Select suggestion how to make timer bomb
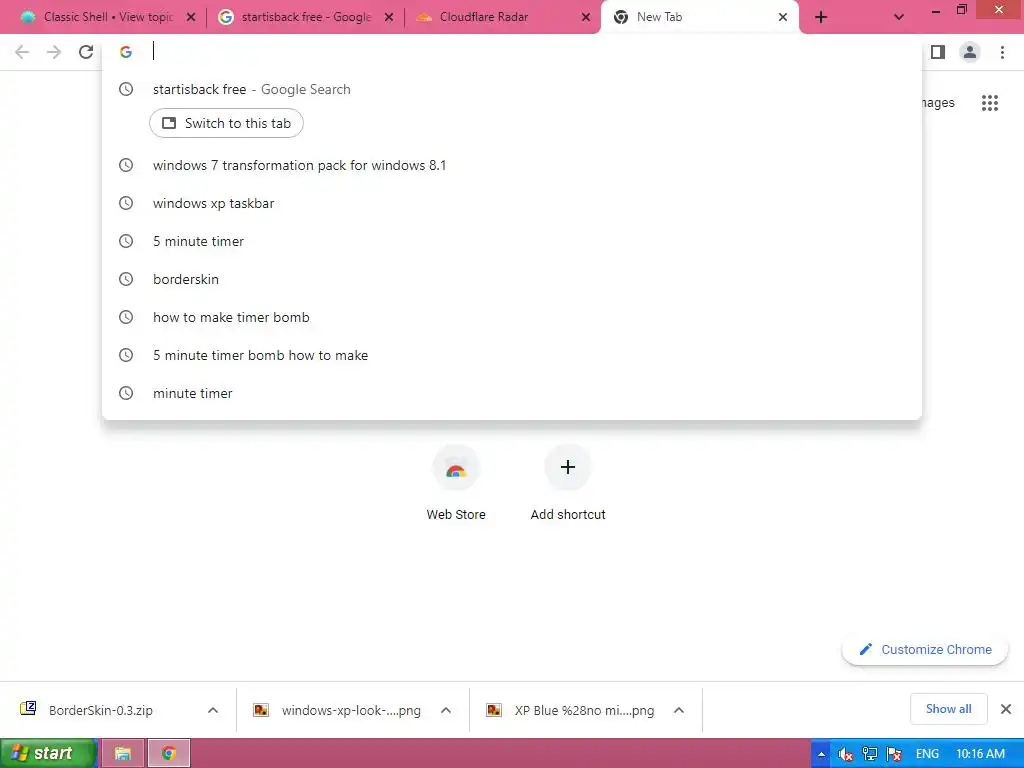Image resolution: width=1024 pixels, height=768 pixels. (512, 317)
